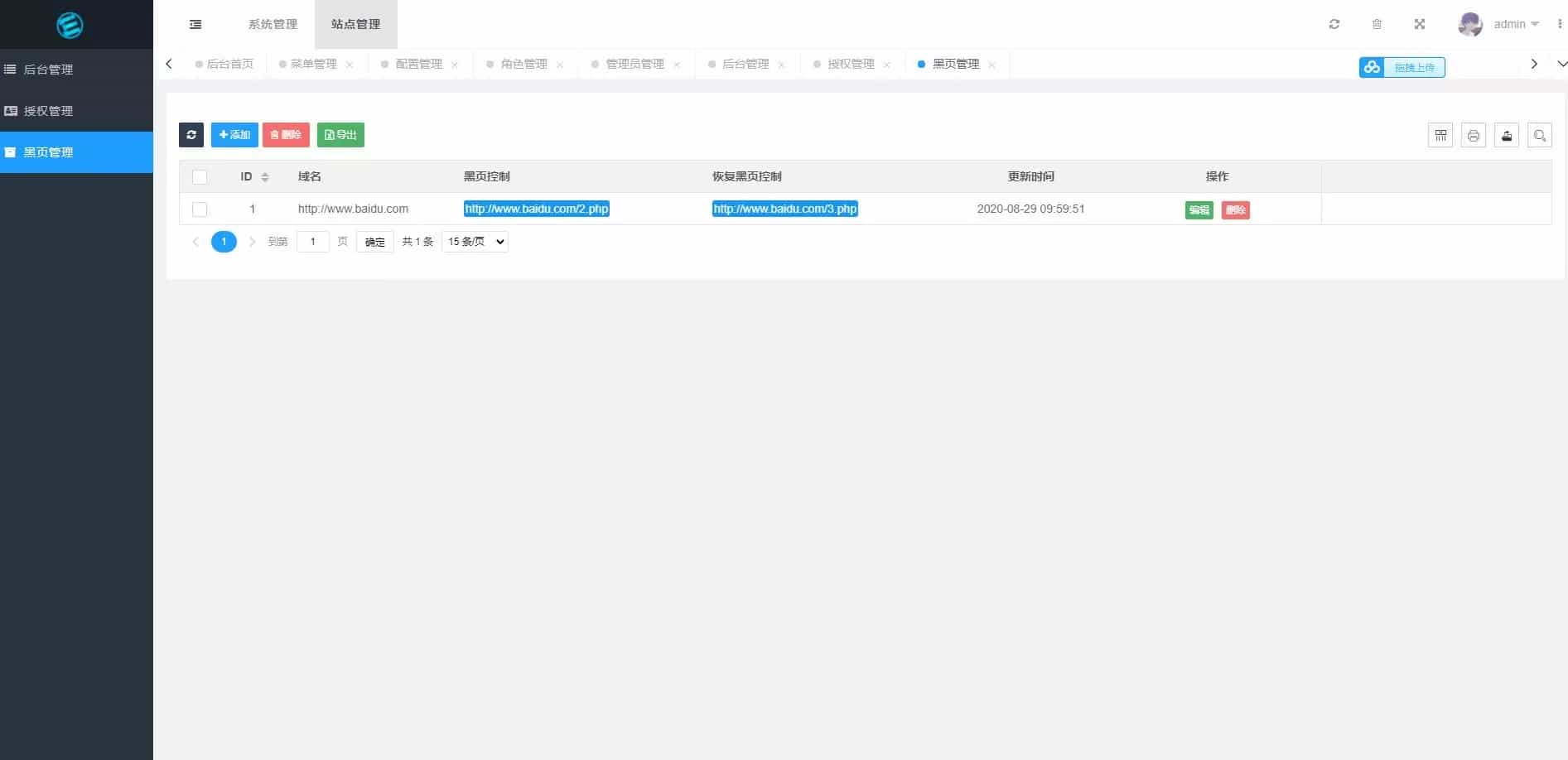Click the admin avatar picture

point(1470,24)
